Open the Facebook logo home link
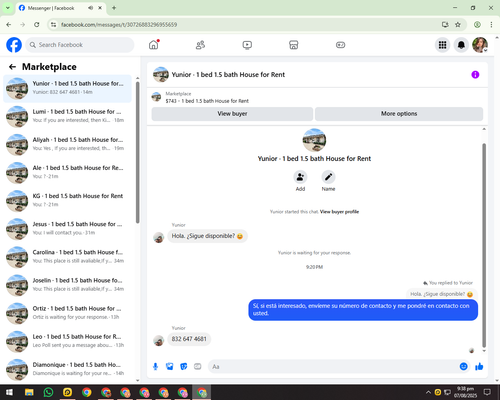This screenshot has width=500, height=400. point(14,45)
